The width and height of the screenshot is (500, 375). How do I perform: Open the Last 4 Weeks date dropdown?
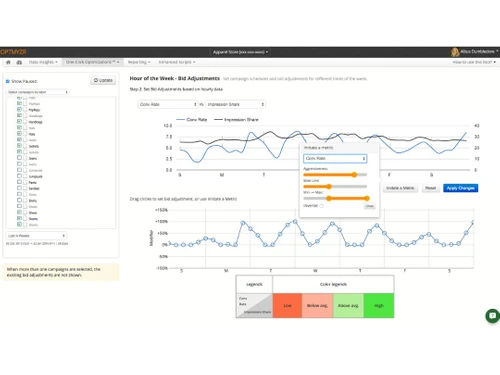(36, 236)
